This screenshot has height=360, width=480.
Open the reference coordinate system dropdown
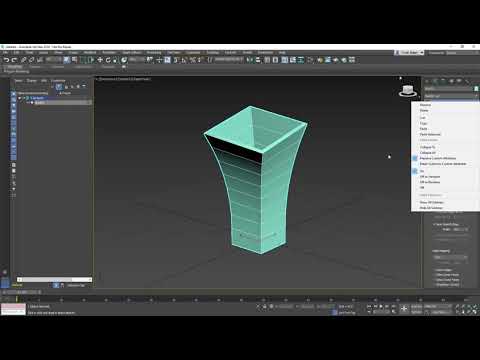tap(137, 60)
